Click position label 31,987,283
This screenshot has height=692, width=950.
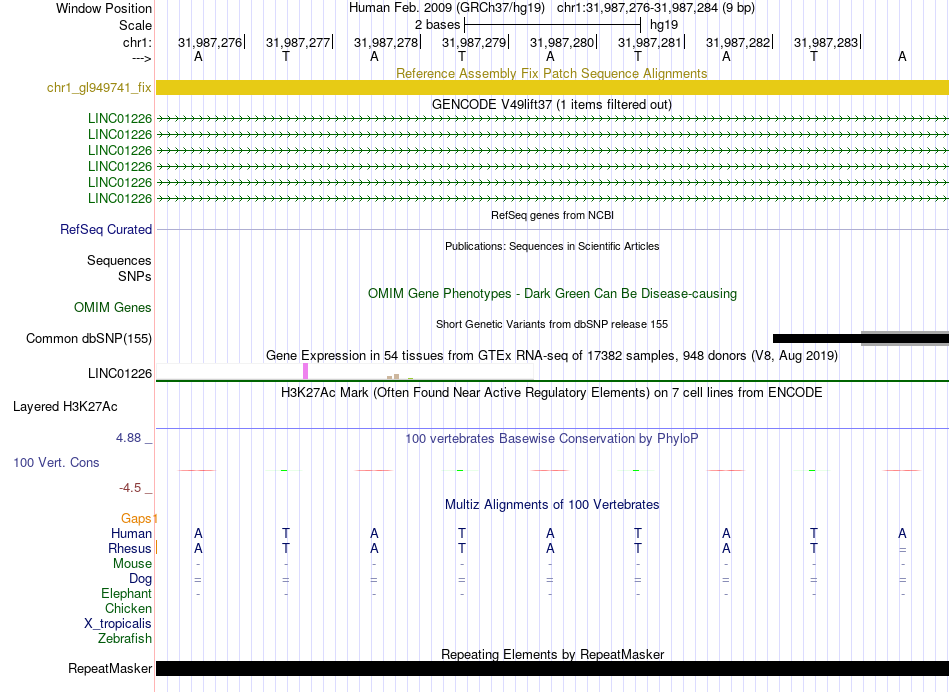tap(826, 42)
